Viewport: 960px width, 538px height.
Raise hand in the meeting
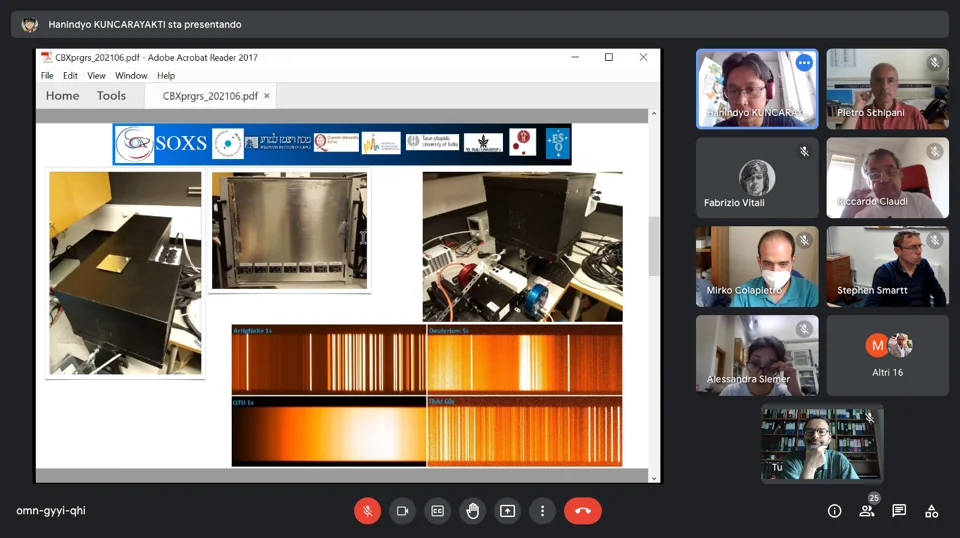point(472,511)
